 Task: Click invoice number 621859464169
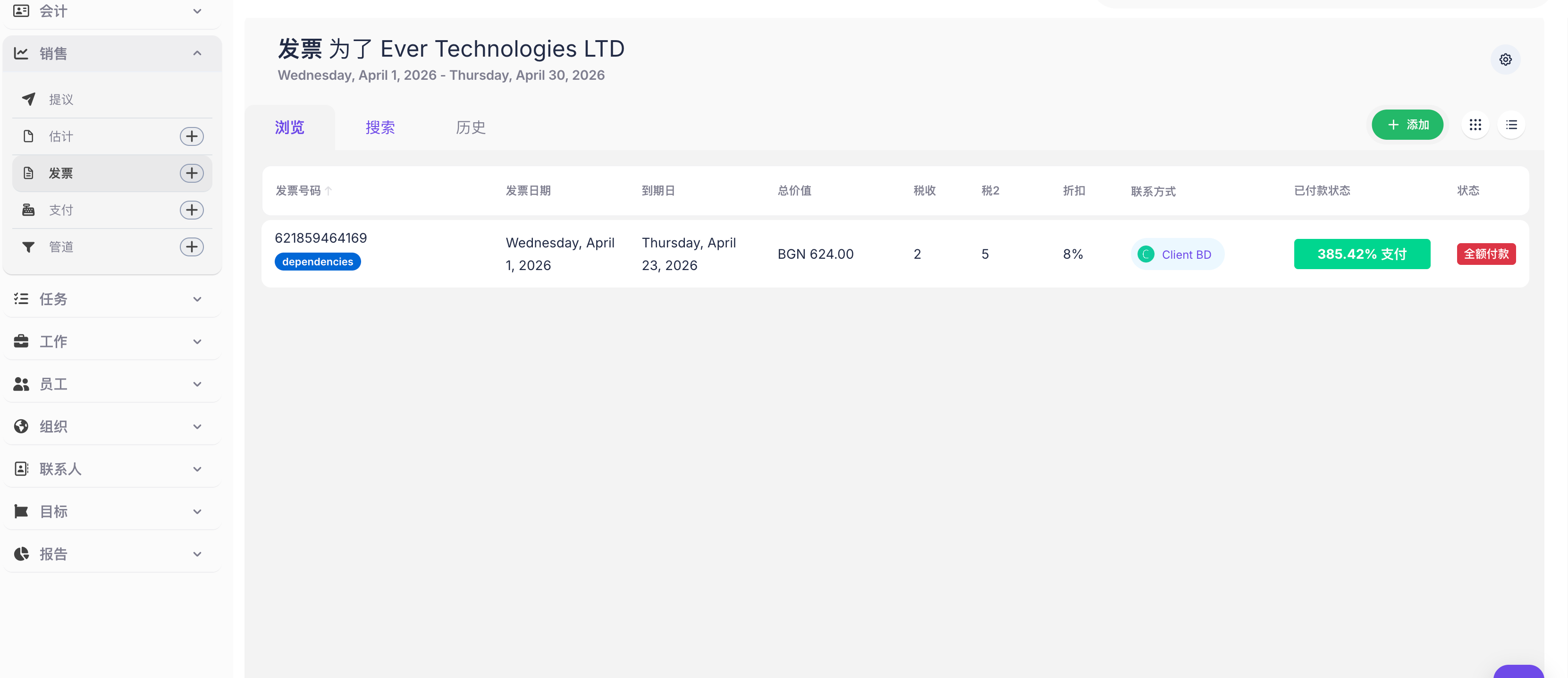[321, 238]
